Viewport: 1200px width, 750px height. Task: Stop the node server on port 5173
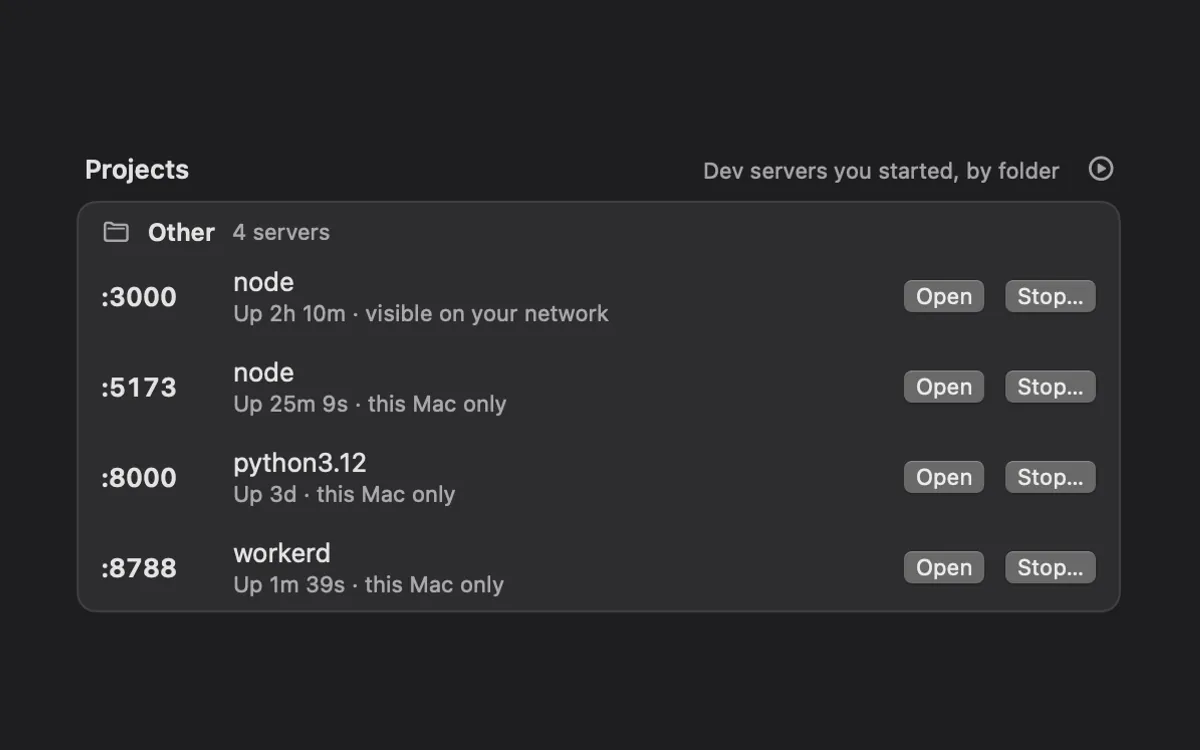pos(1050,387)
